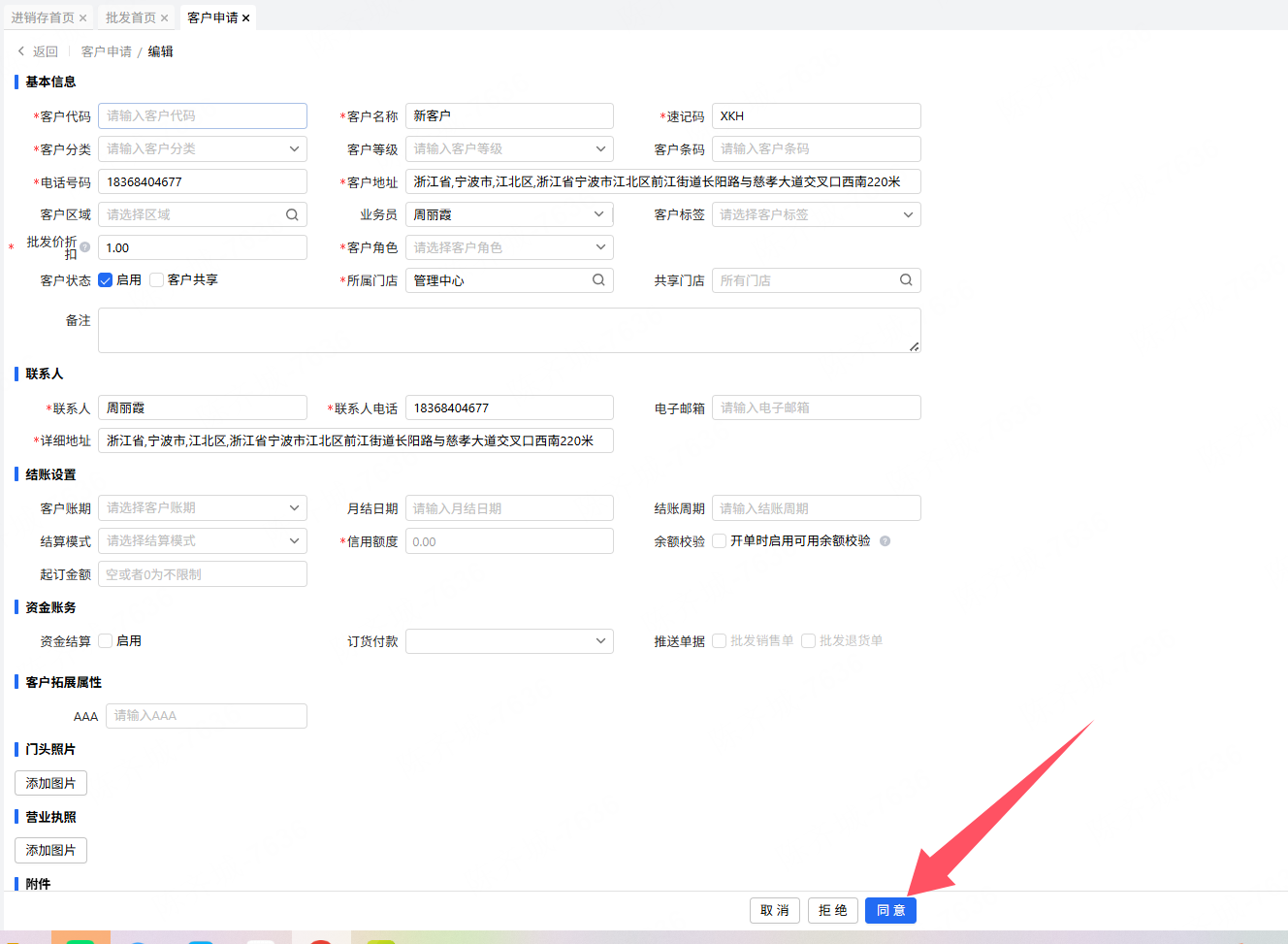Screen dimensions: 1288x944
Task: Select 客户申请 tab
Action: click(212, 18)
